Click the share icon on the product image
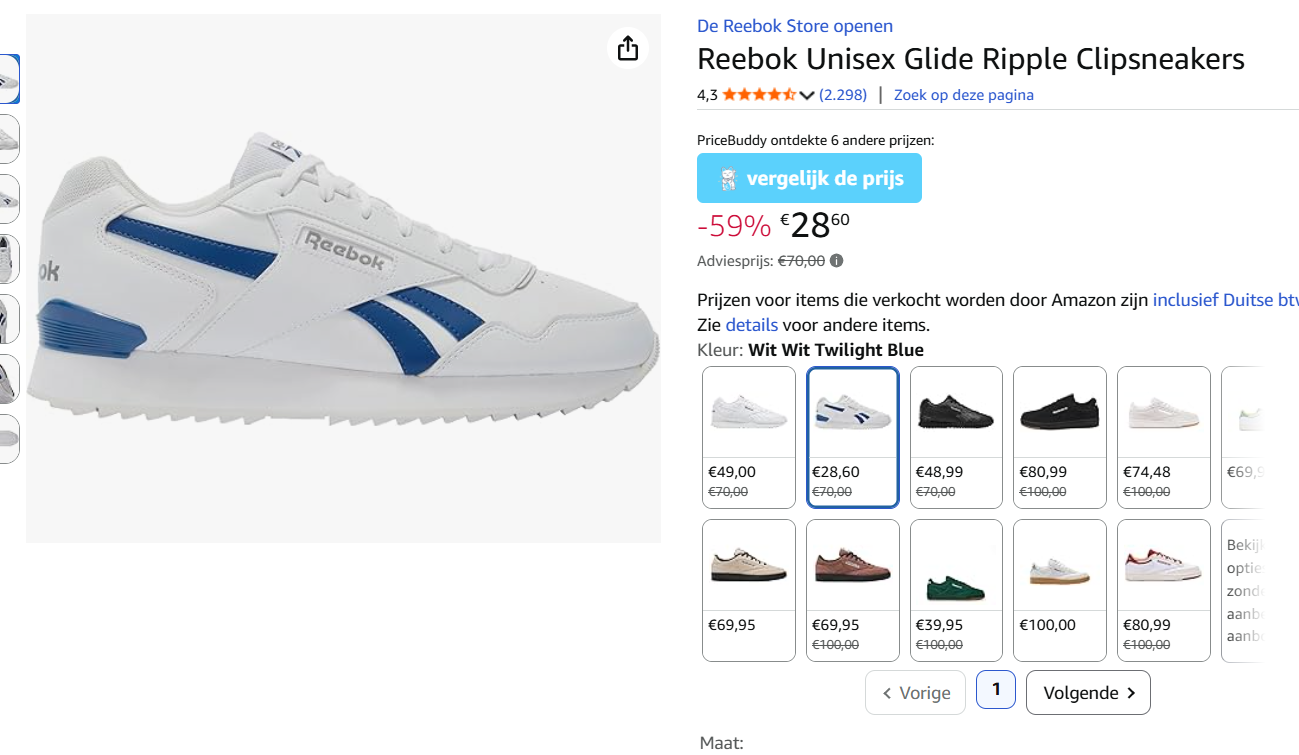 pyautogui.click(x=627, y=47)
